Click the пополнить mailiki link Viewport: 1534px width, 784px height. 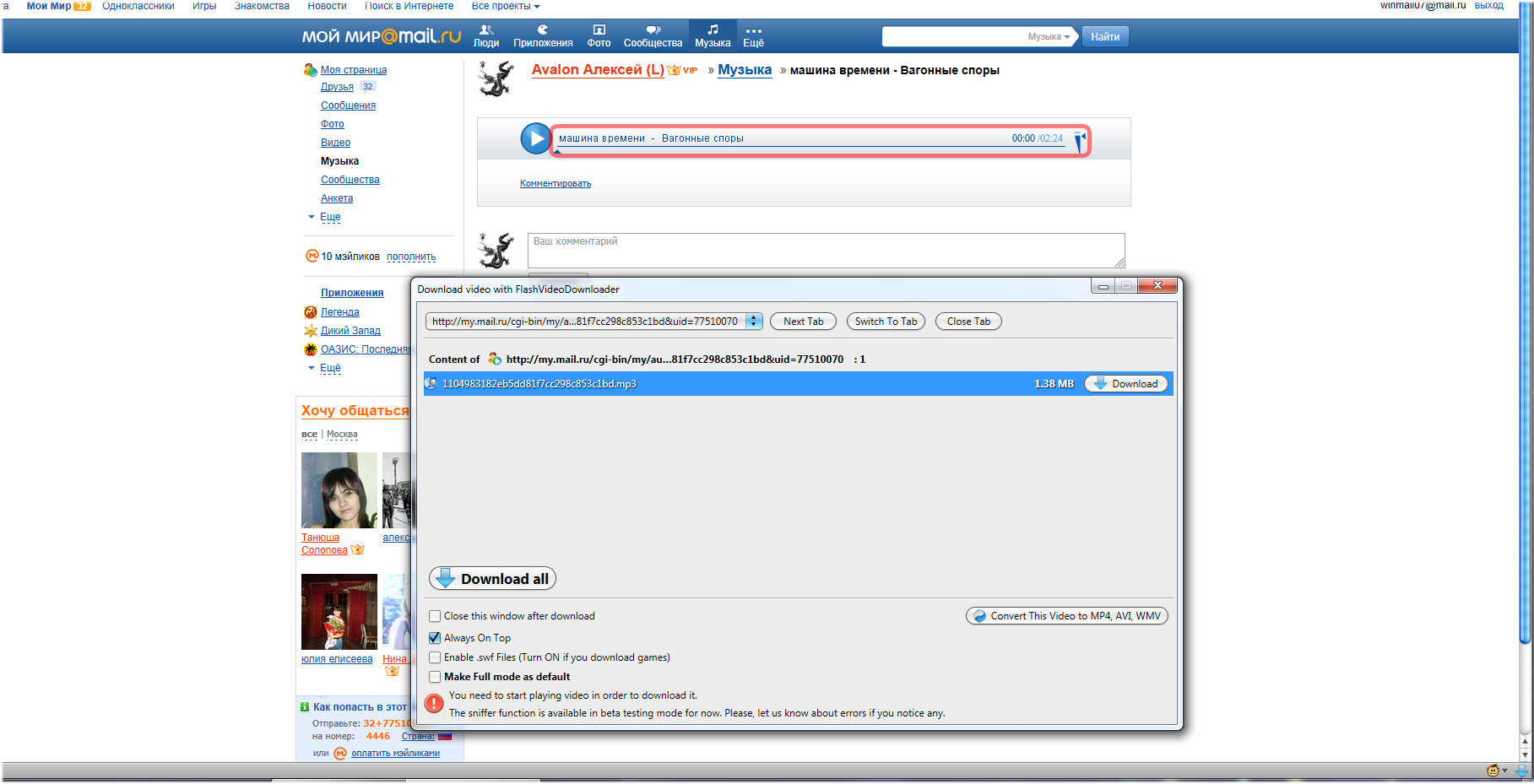coord(411,257)
